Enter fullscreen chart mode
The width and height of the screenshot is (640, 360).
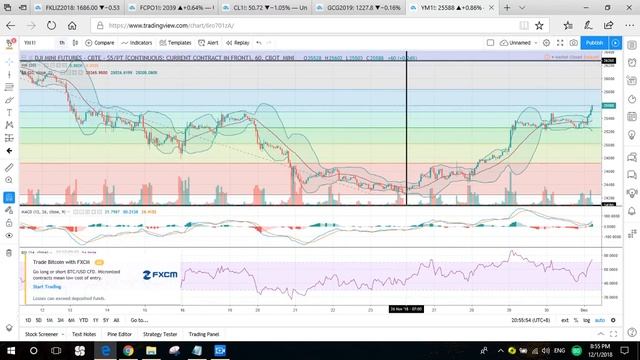[x=560, y=43]
